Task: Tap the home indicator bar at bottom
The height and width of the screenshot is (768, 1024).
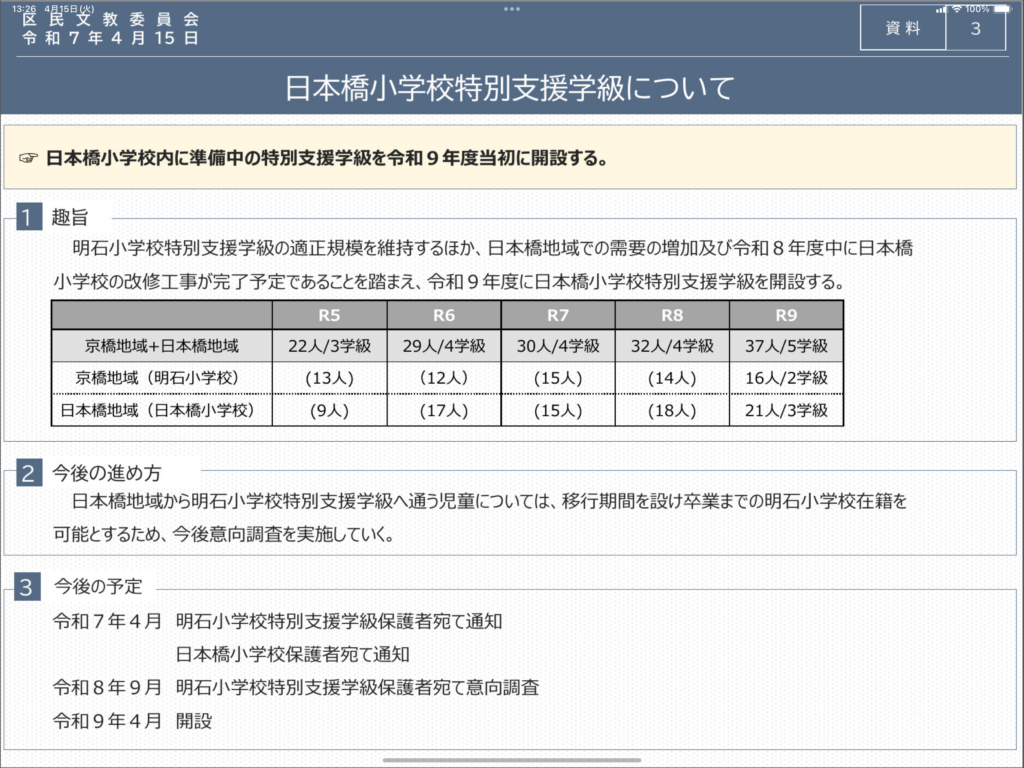Action: [x=511, y=760]
